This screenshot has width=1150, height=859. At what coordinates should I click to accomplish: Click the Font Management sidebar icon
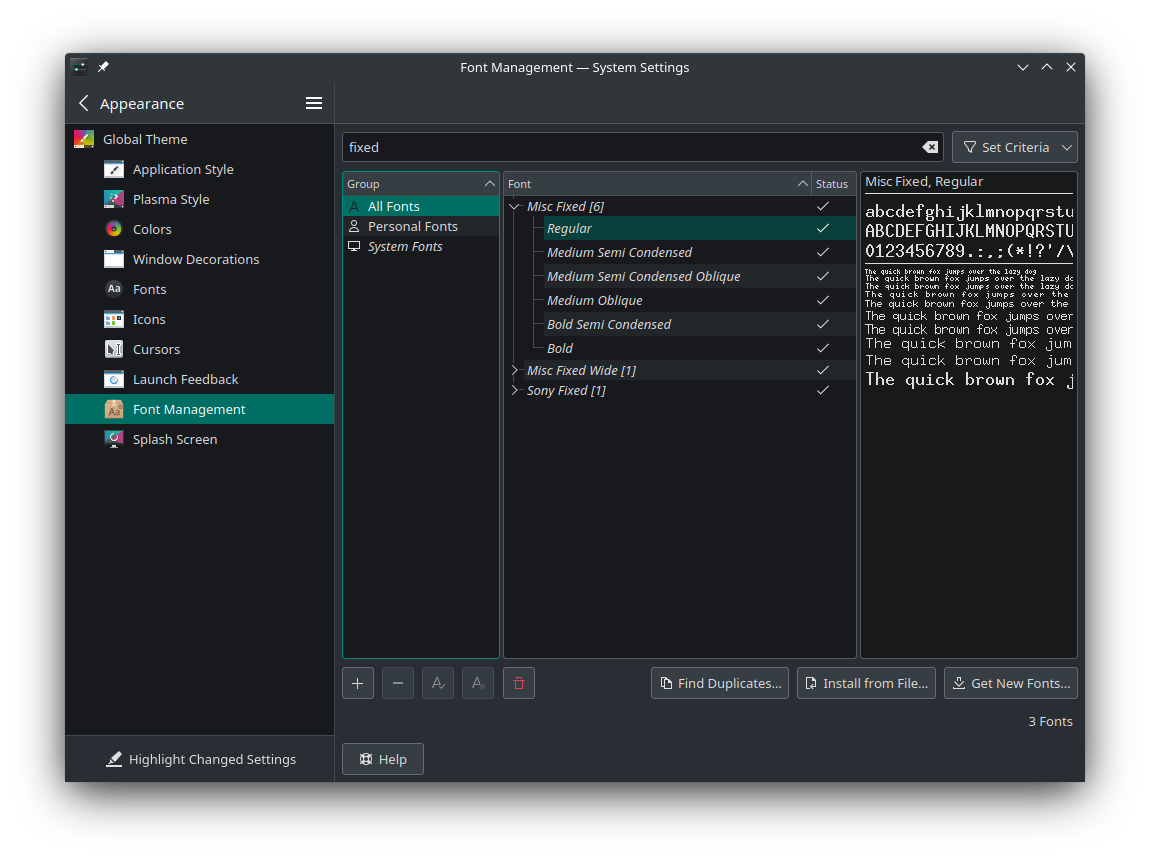tap(114, 409)
